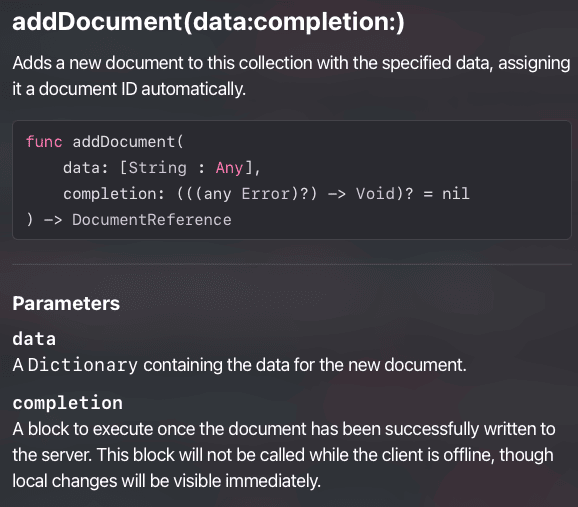Click 'it a document ID automatically.' text line
Screen dimensions: 578x507
pyautogui.click(x=129, y=89)
